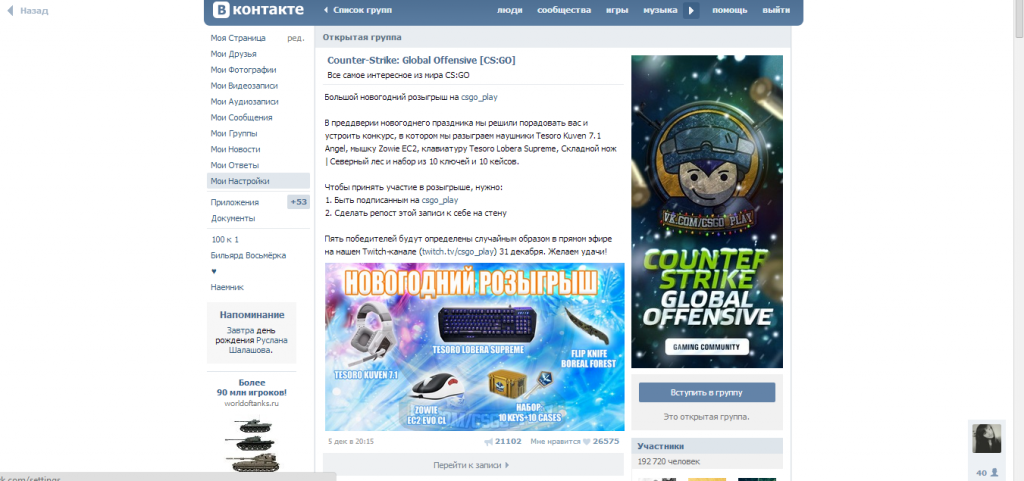This screenshot has width=1024, height=481.
Task: Click the repost megaphone icon
Action: click(x=488, y=441)
